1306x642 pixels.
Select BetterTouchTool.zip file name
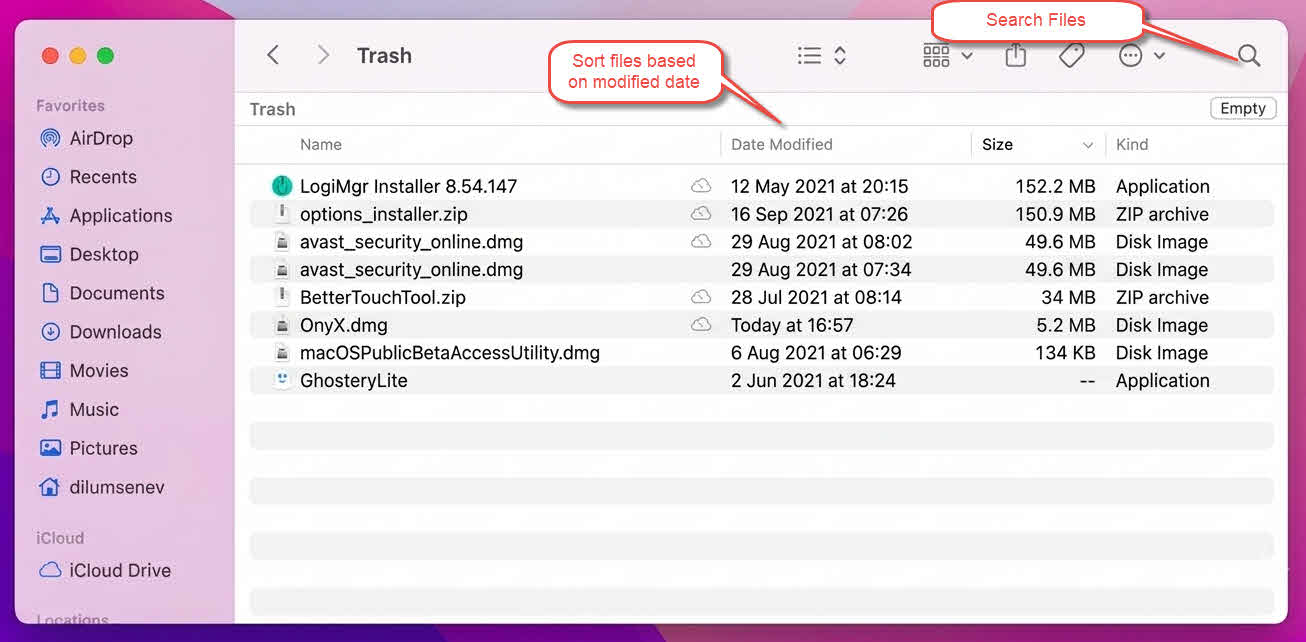coord(383,297)
